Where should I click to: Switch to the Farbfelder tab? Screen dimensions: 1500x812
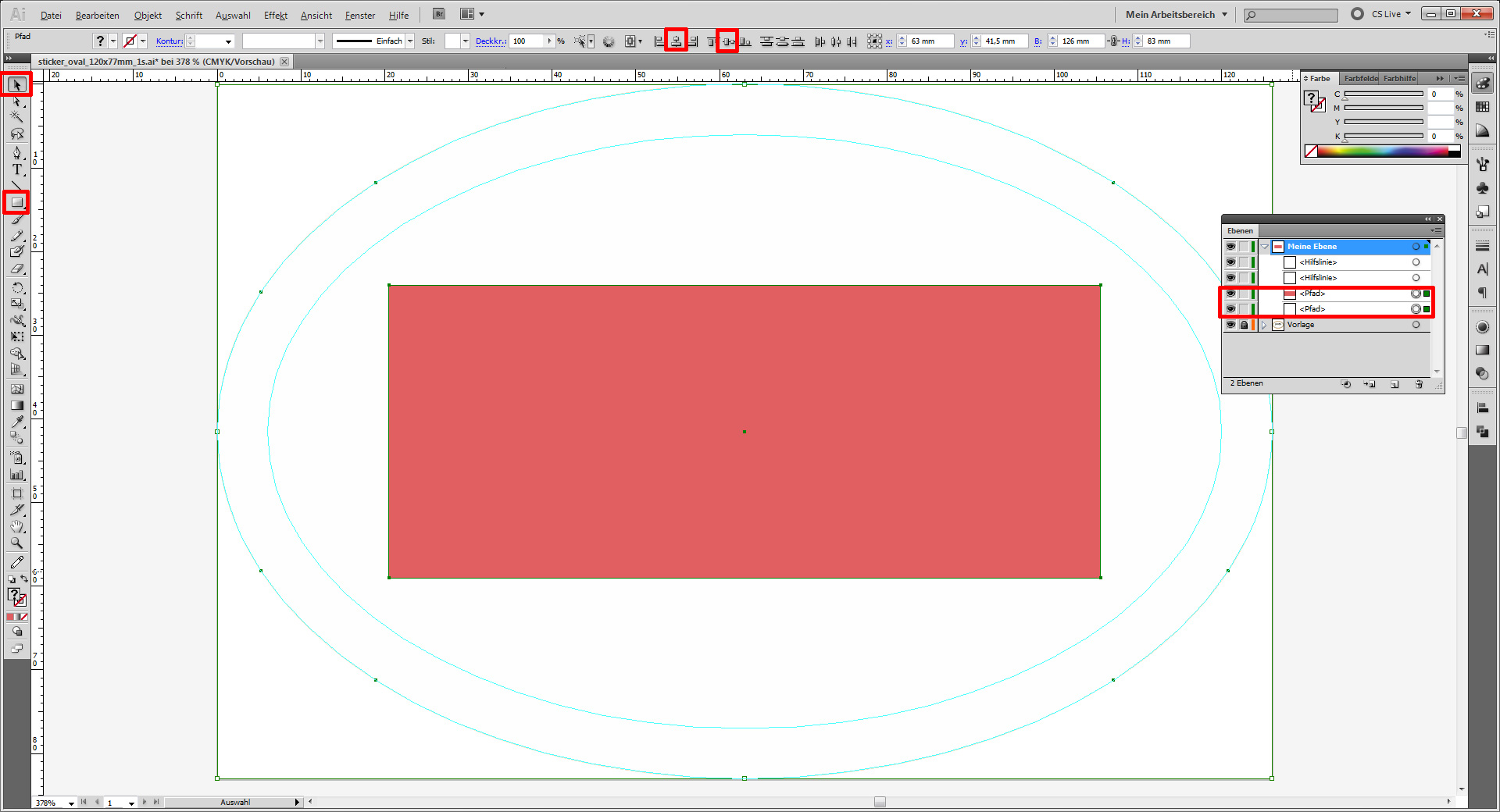(1360, 79)
